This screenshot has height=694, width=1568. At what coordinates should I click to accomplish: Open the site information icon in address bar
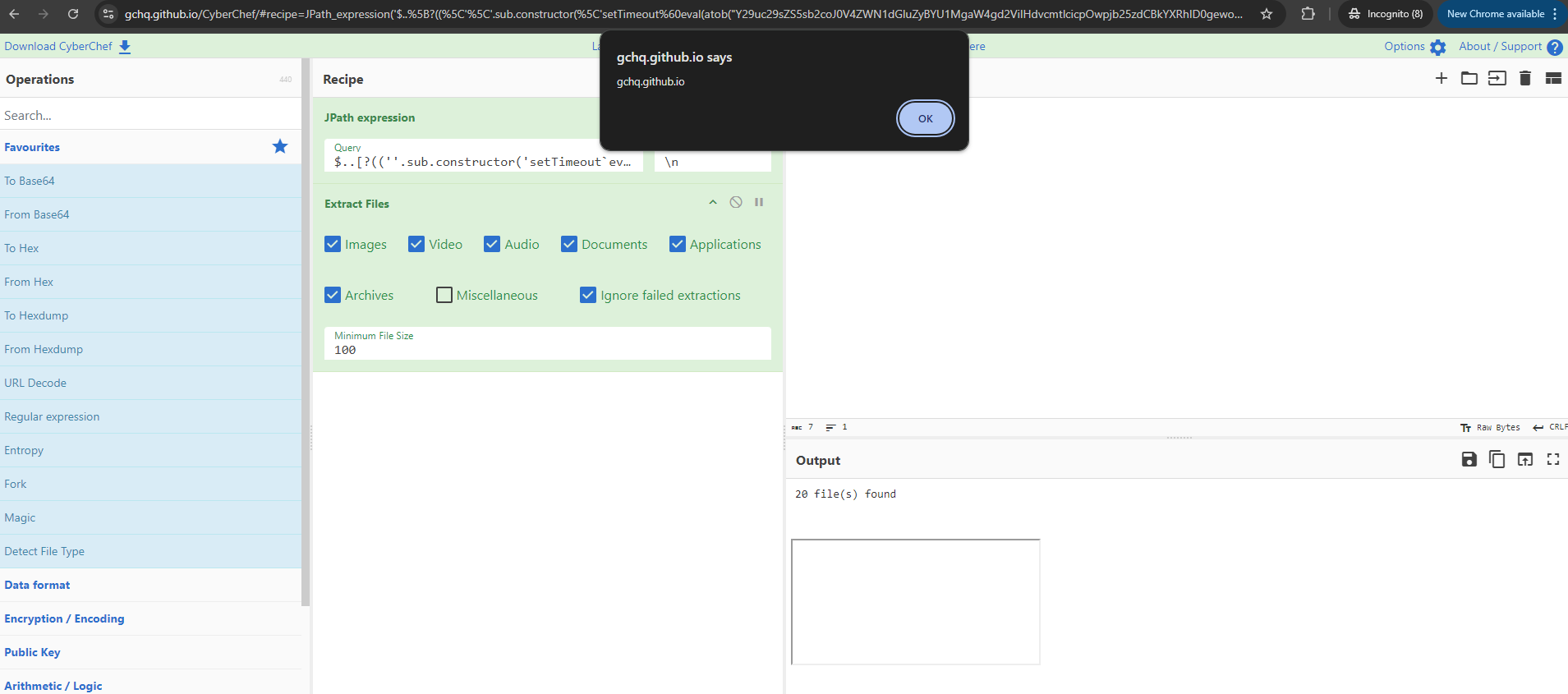[x=108, y=14]
